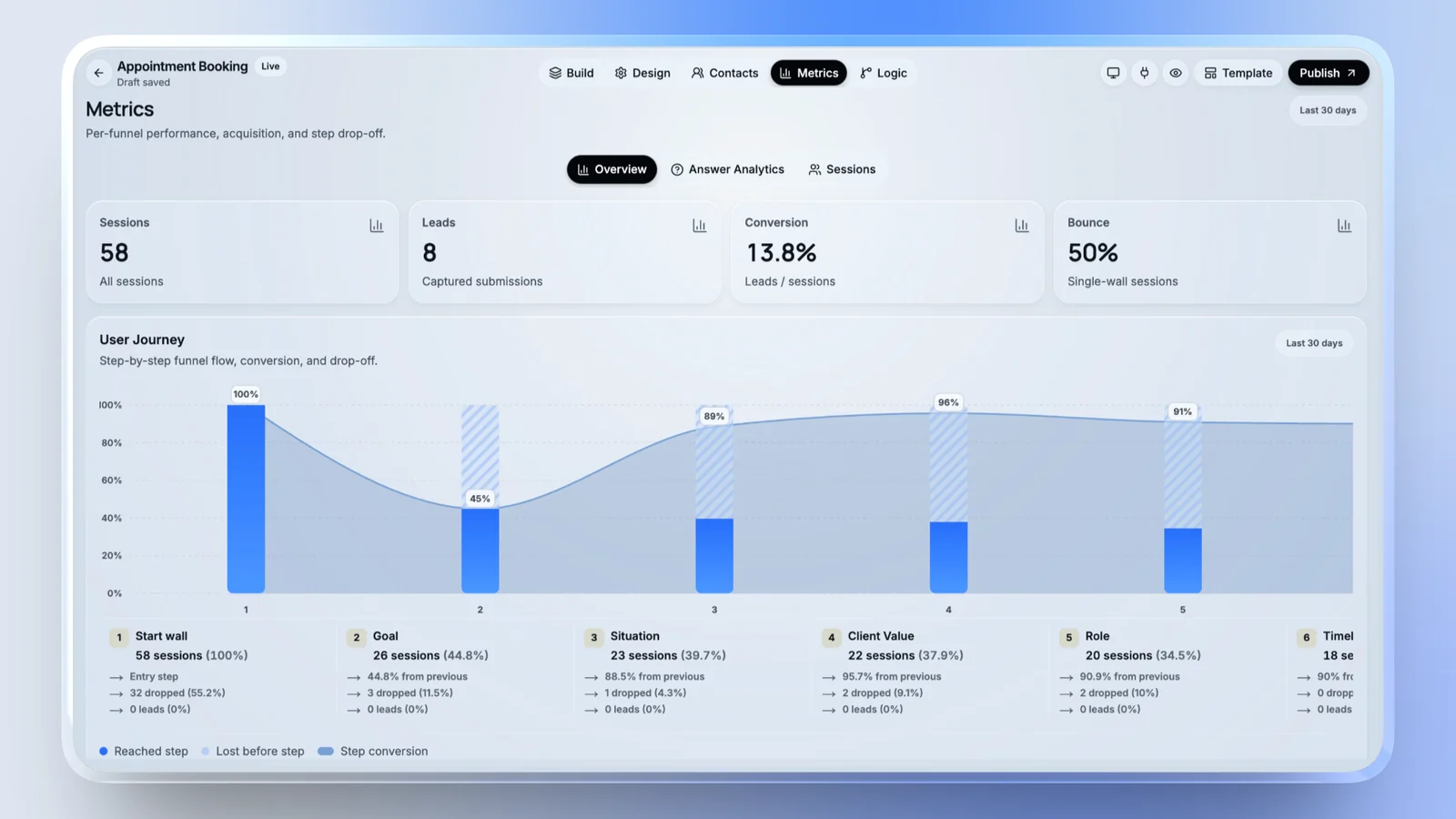The width and height of the screenshot is (1456, 819).
Task: Click the 58 sessions value on Sessions card
Action: [x=115, y=252]
